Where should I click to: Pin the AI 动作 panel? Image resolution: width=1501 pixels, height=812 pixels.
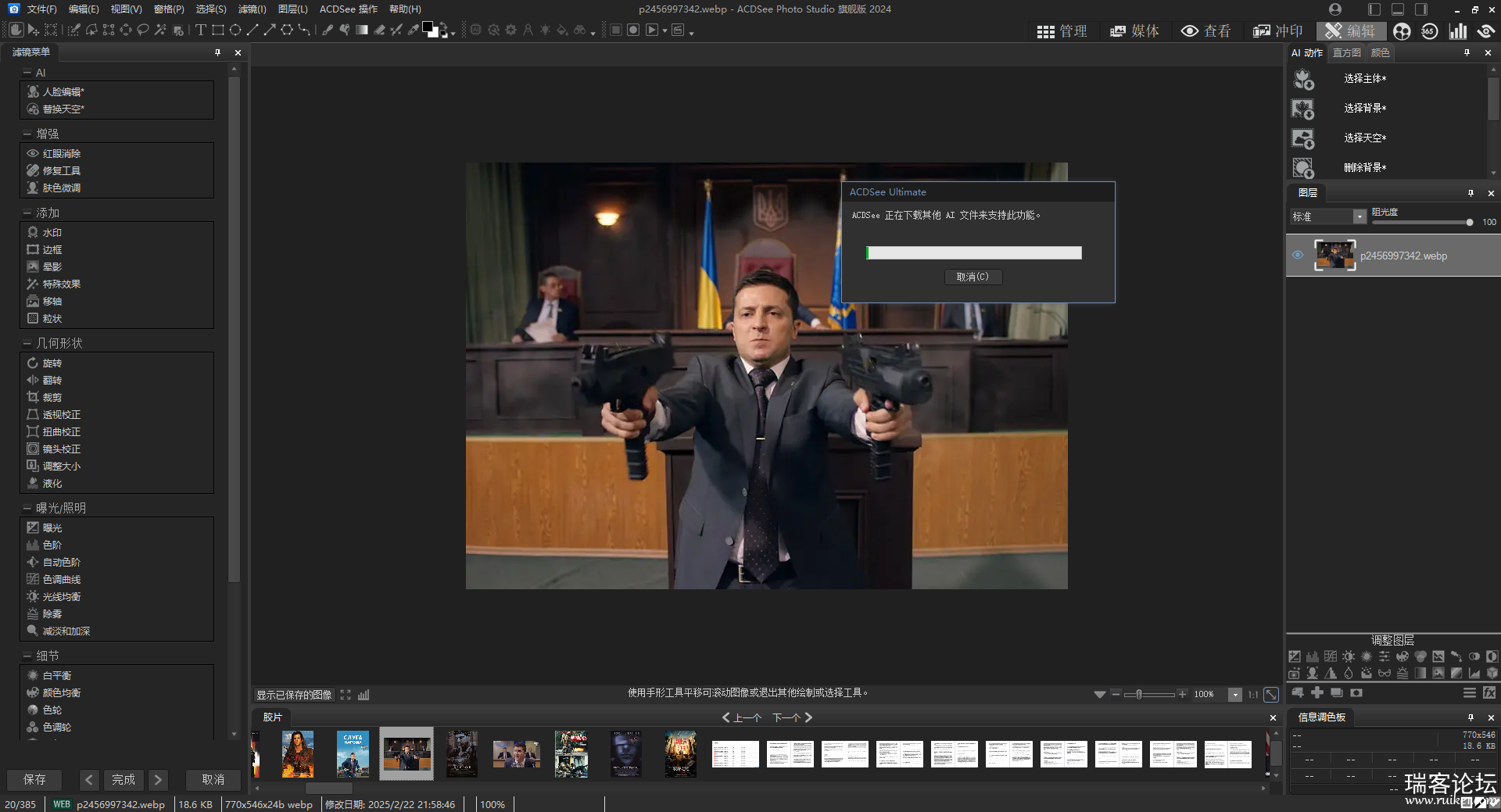1467,52
